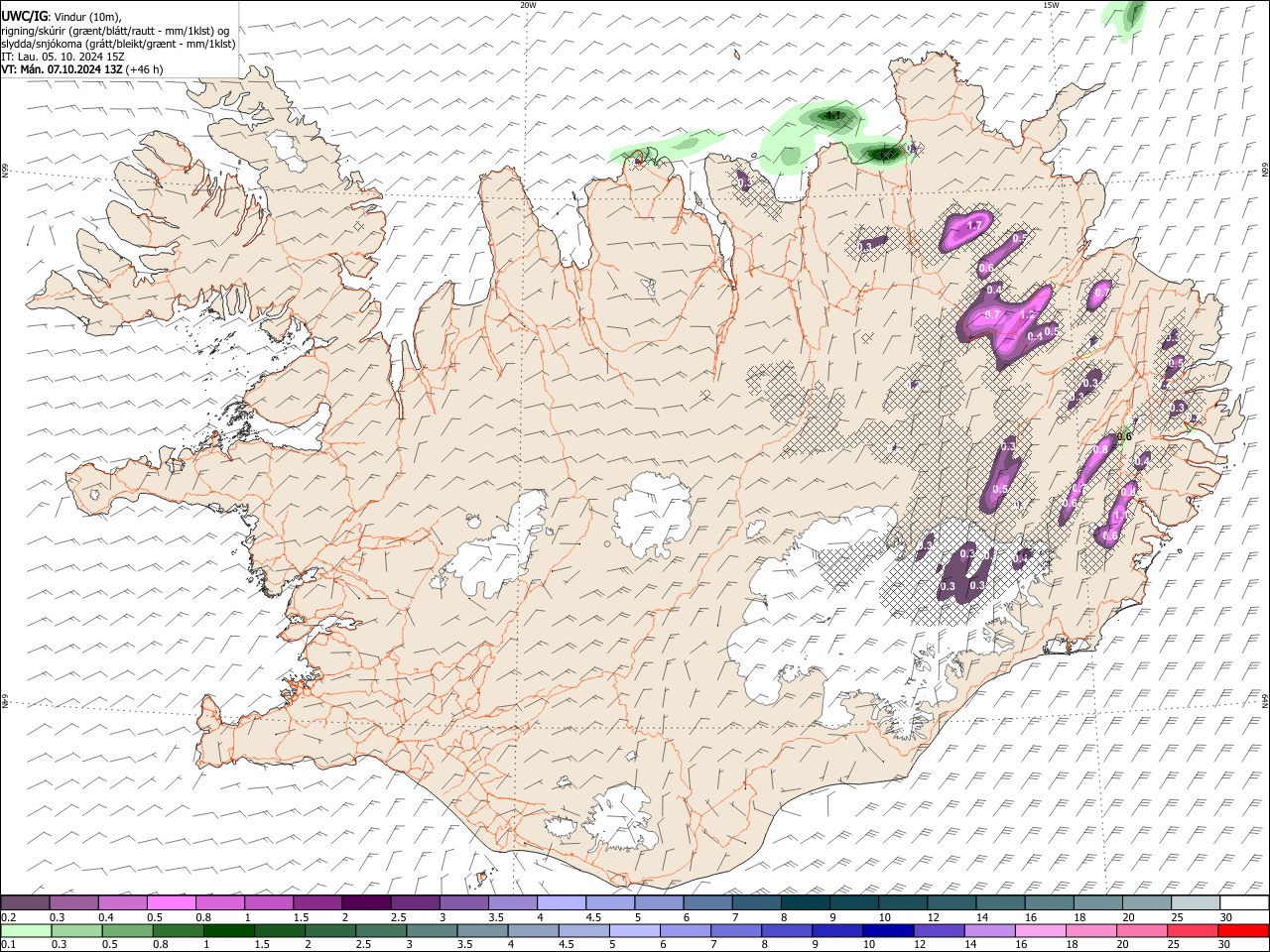
Task: Click the '20W' longitude label at the top
Action: [528, 5]
